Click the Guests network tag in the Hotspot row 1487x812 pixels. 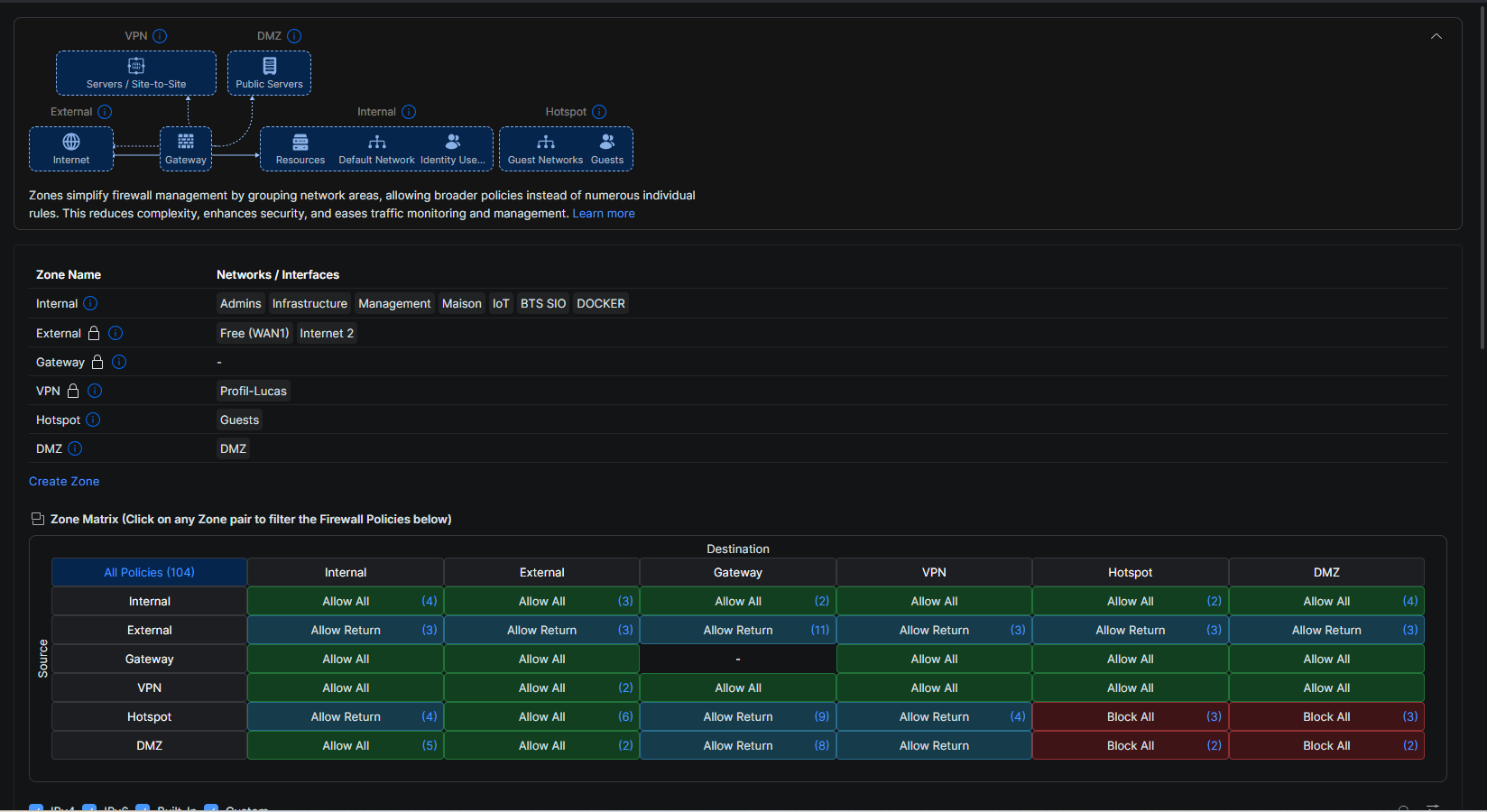tap(239, 420)
